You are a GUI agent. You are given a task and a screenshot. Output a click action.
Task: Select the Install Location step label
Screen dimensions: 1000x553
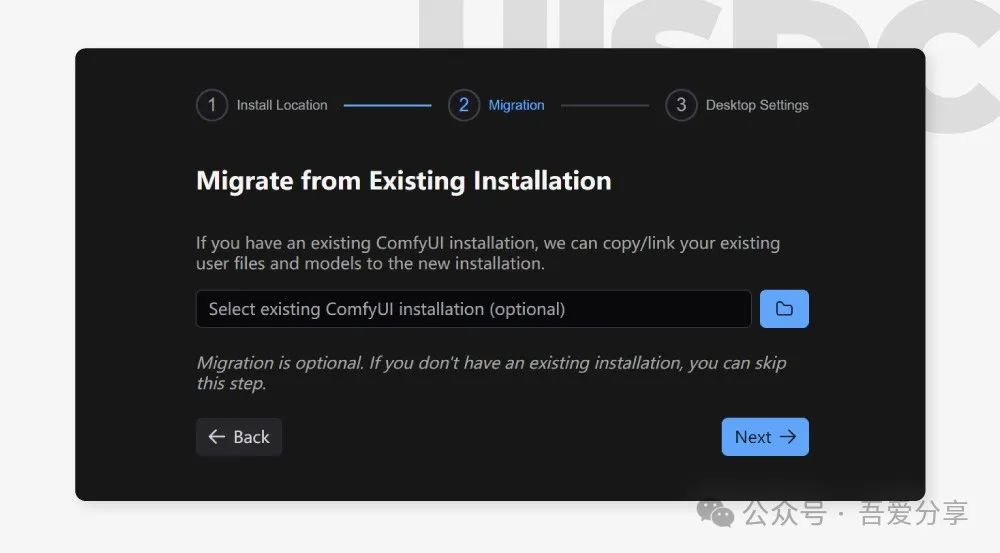pyautogui.click(x=282, y=105)
